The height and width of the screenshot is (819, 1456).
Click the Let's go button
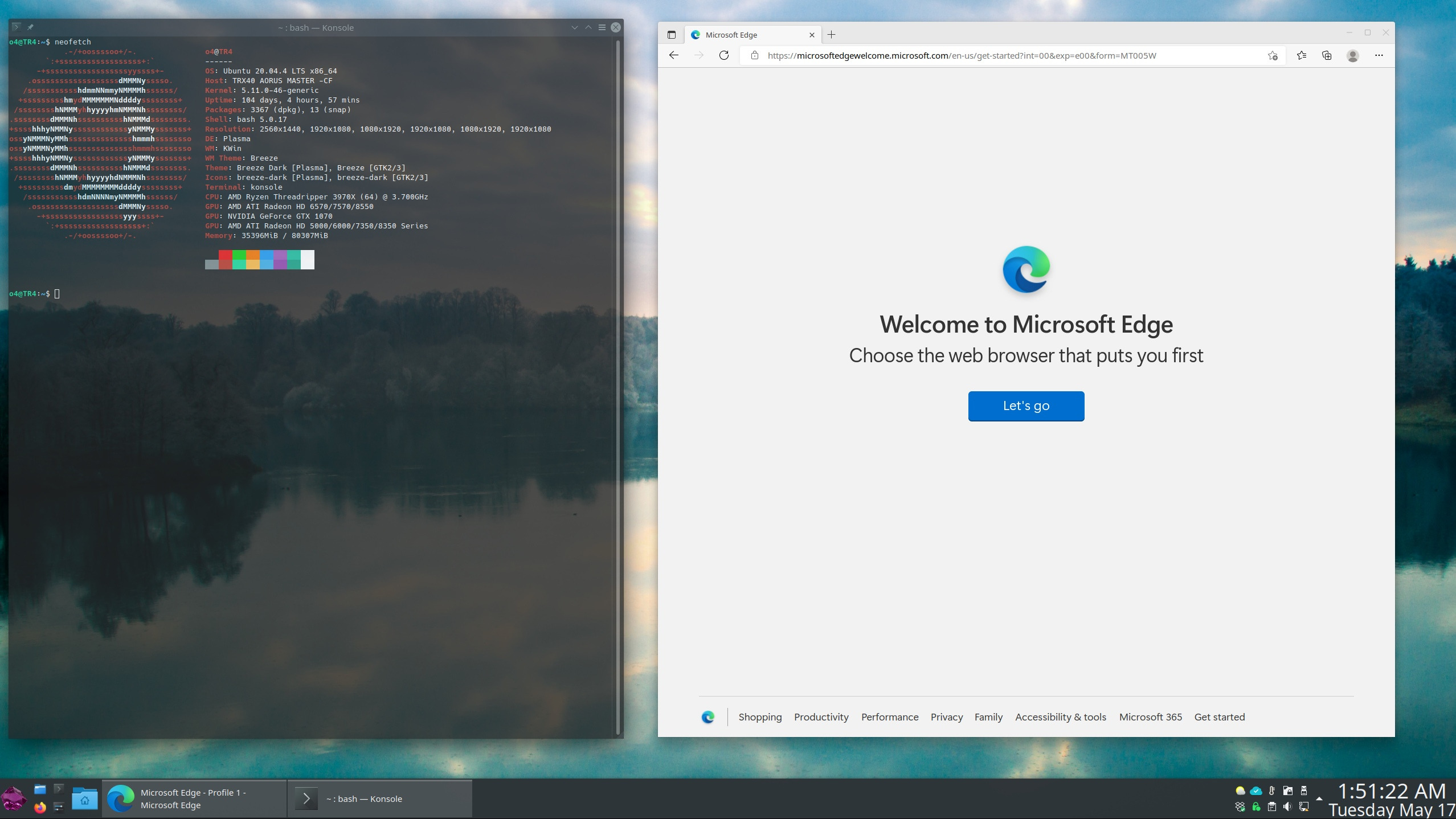click(1026, 406)
